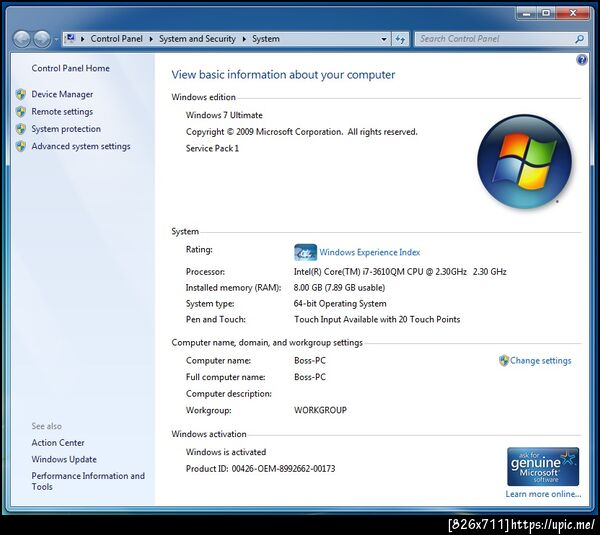
Task: Click 'View basic information about your computer' heading
Action: point(283,75)
